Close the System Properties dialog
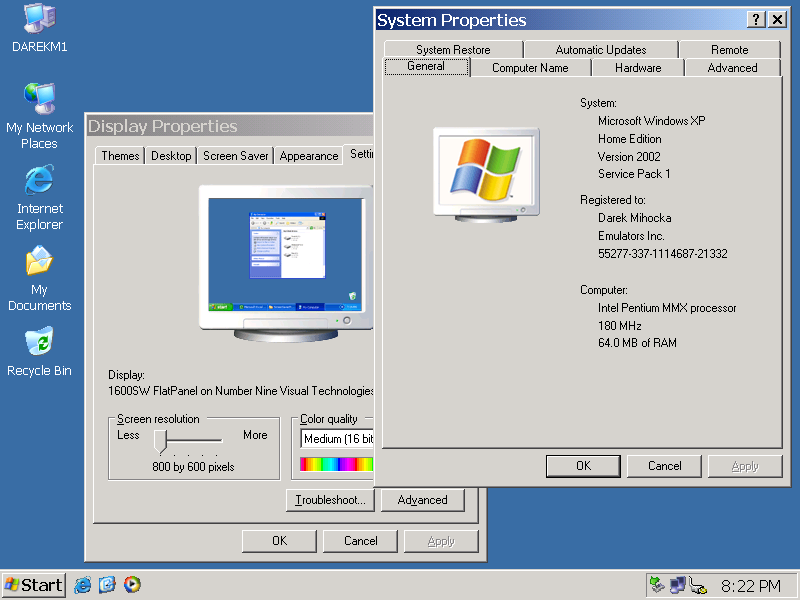 click(x=777, y=20)
